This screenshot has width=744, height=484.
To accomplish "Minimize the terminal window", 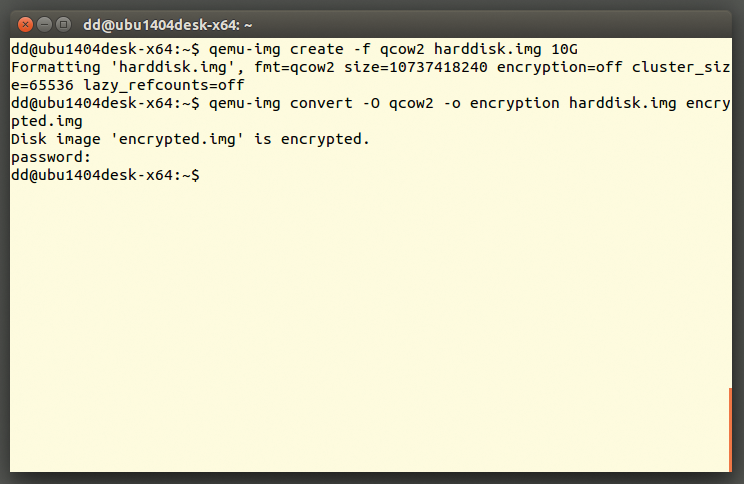I will coord(44,24).
